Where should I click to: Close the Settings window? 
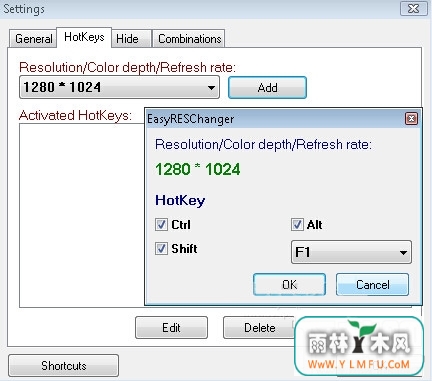point(414,8)
